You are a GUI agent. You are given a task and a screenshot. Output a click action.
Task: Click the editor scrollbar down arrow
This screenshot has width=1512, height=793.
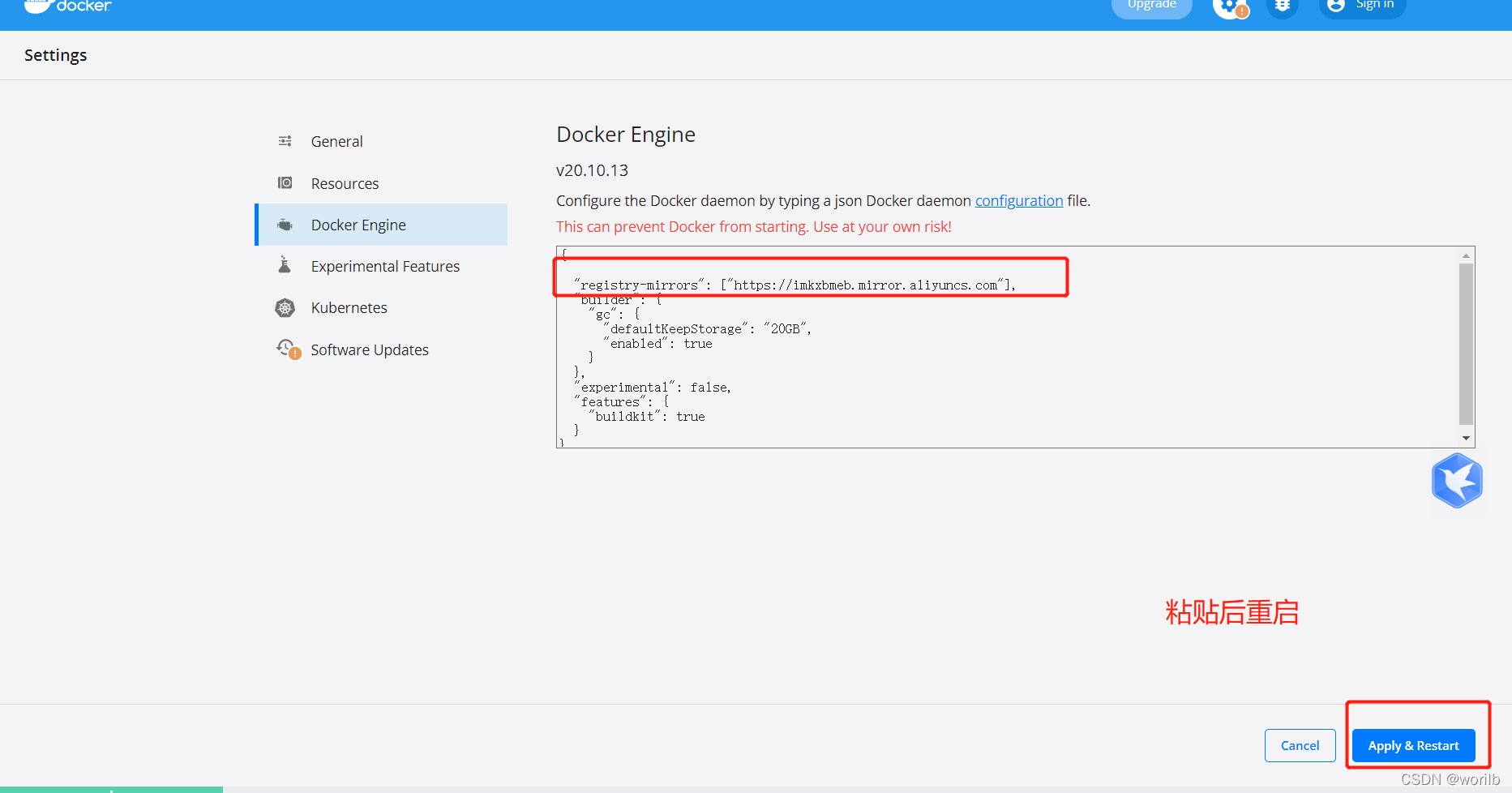point(1466,439)
